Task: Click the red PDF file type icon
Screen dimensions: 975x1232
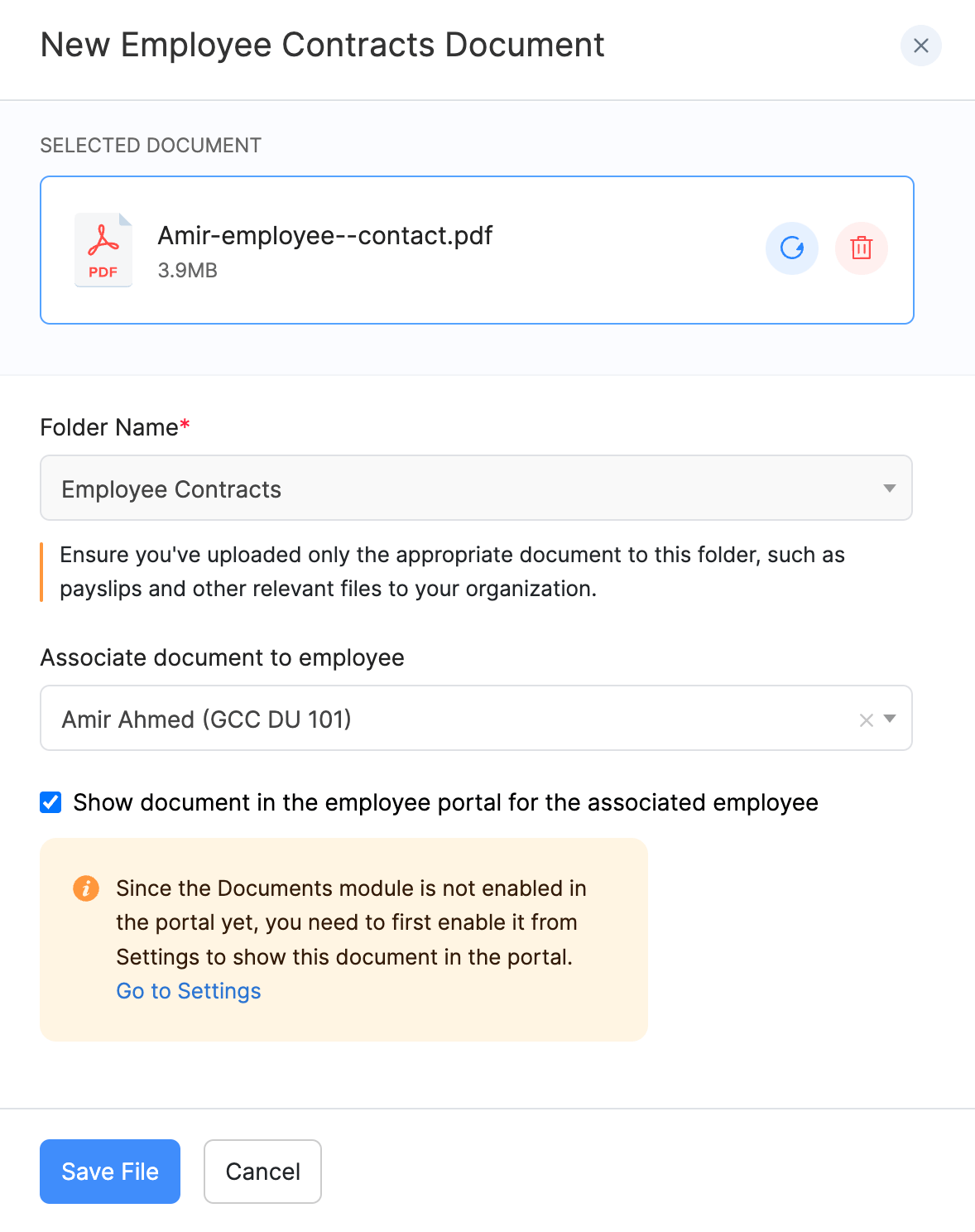Action: [x=103, y=250]
